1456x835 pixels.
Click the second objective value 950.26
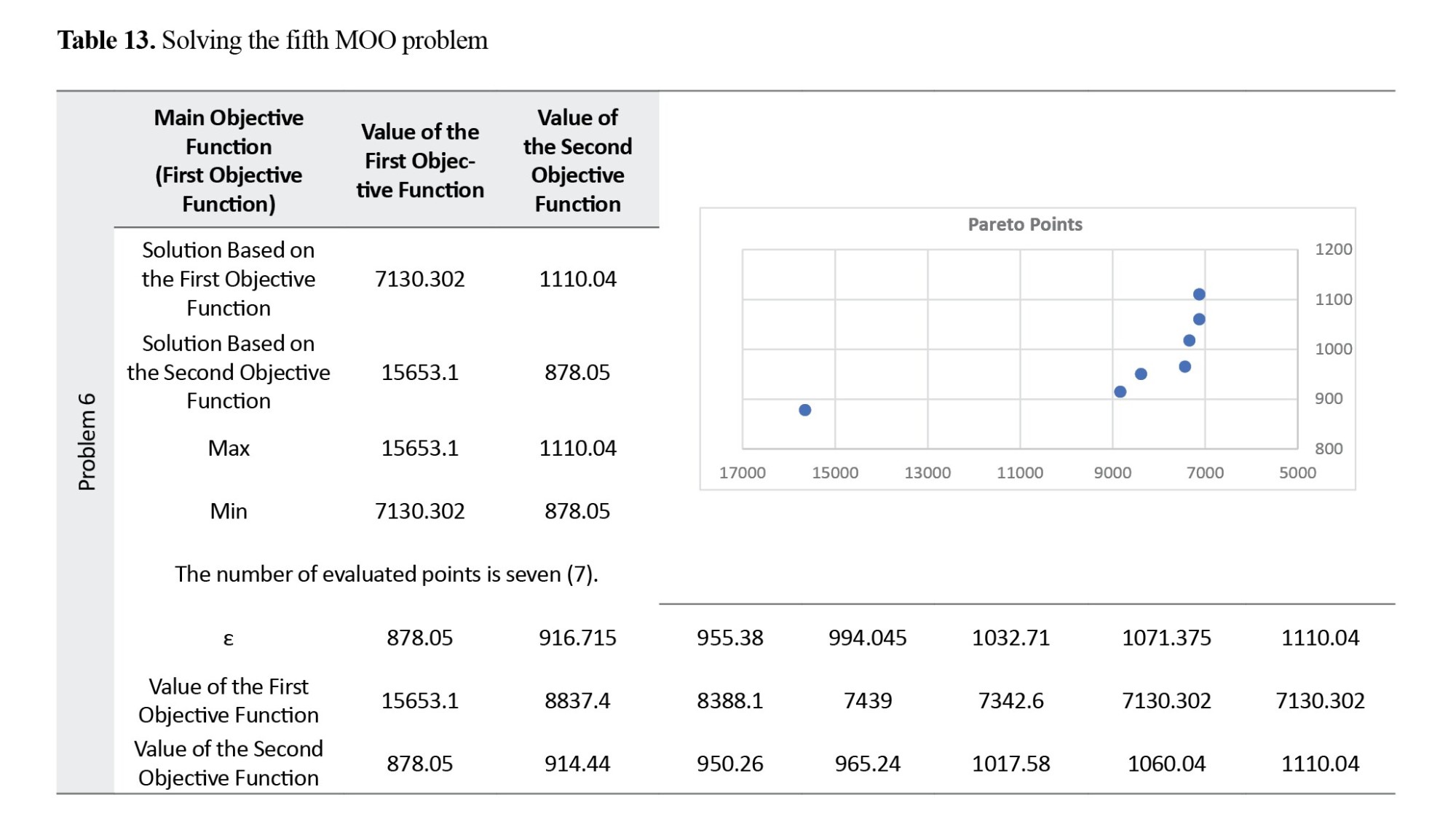tap(730, 764)
